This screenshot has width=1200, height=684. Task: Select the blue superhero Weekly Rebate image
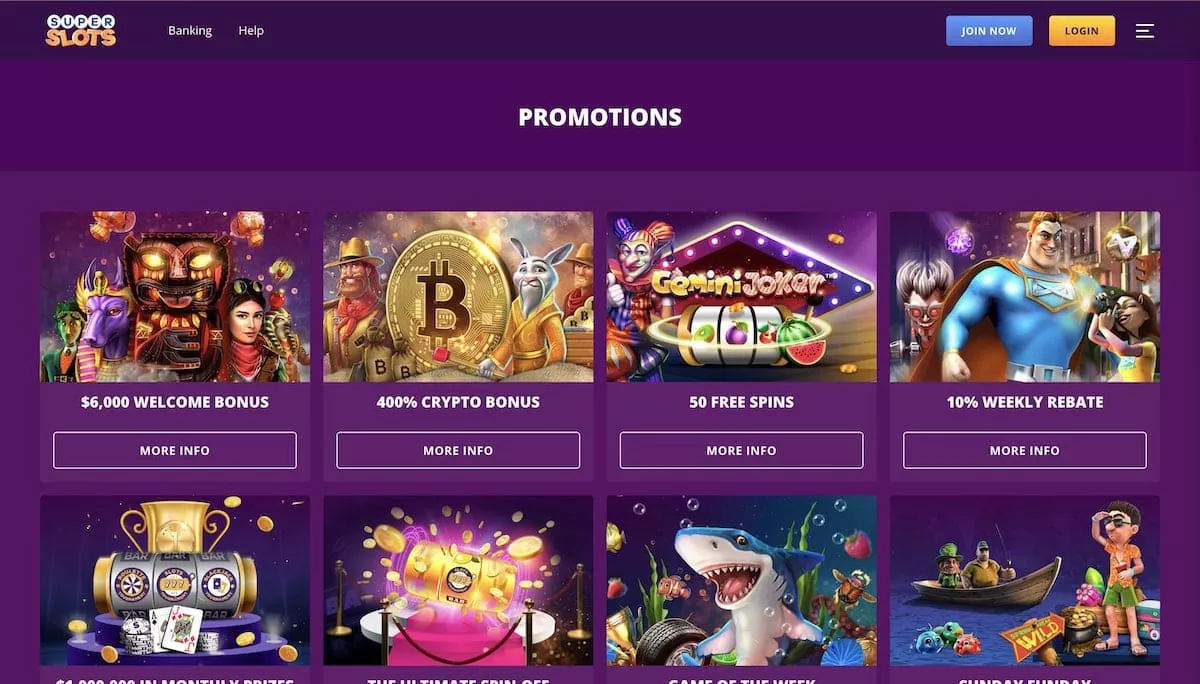(1024, 296)
